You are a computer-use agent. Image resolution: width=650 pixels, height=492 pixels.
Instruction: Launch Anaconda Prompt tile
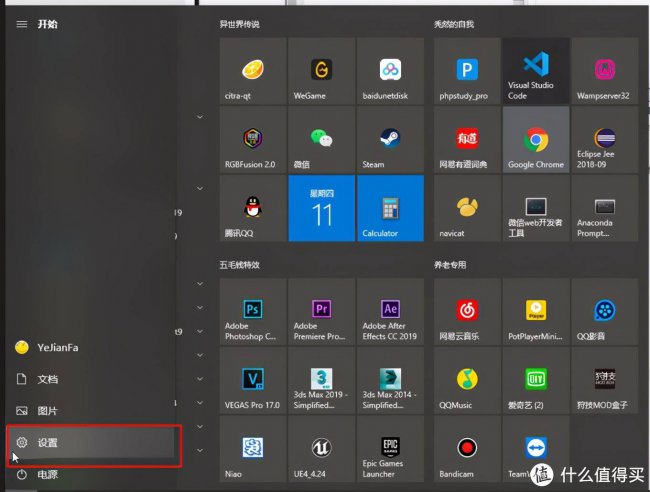605,208
